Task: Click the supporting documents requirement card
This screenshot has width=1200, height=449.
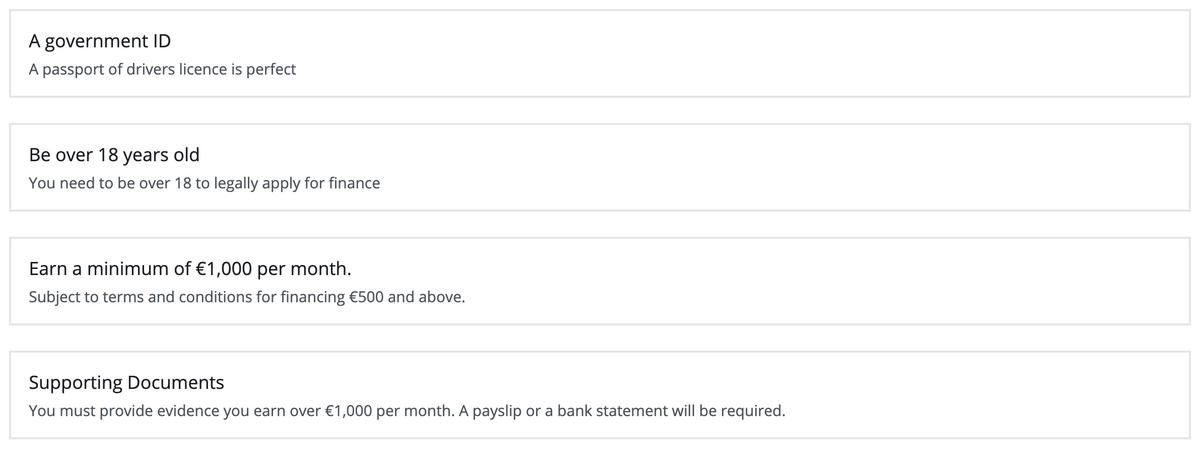Action: pos(600,395)
